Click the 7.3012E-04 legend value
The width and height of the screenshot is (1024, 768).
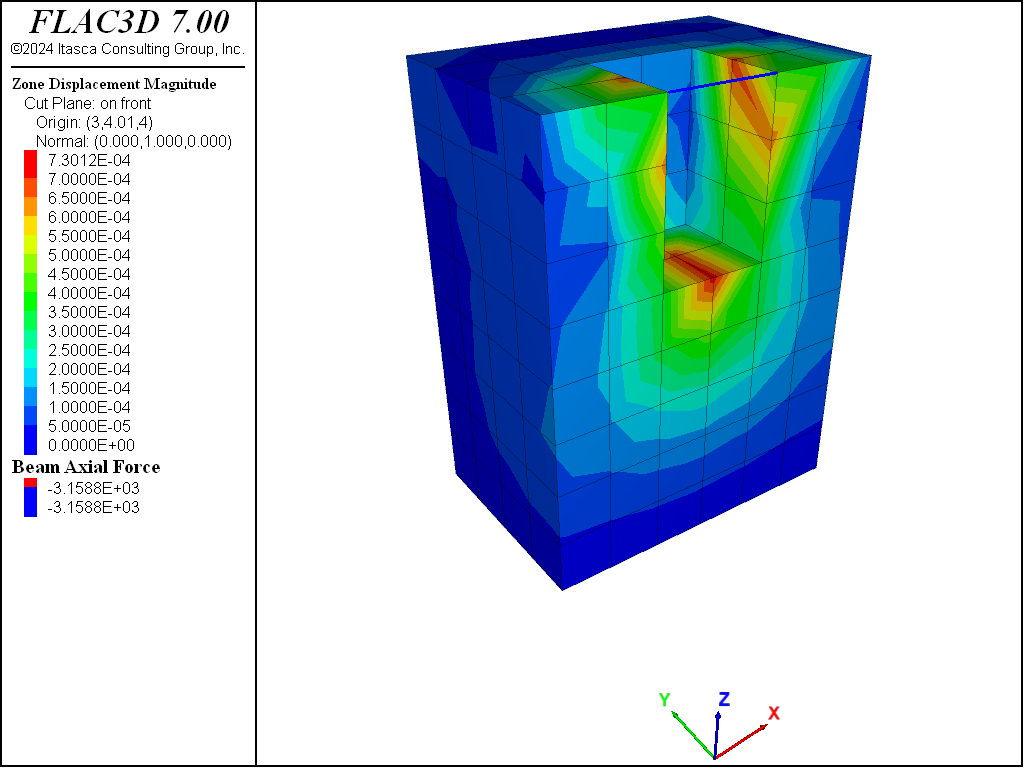89,160
